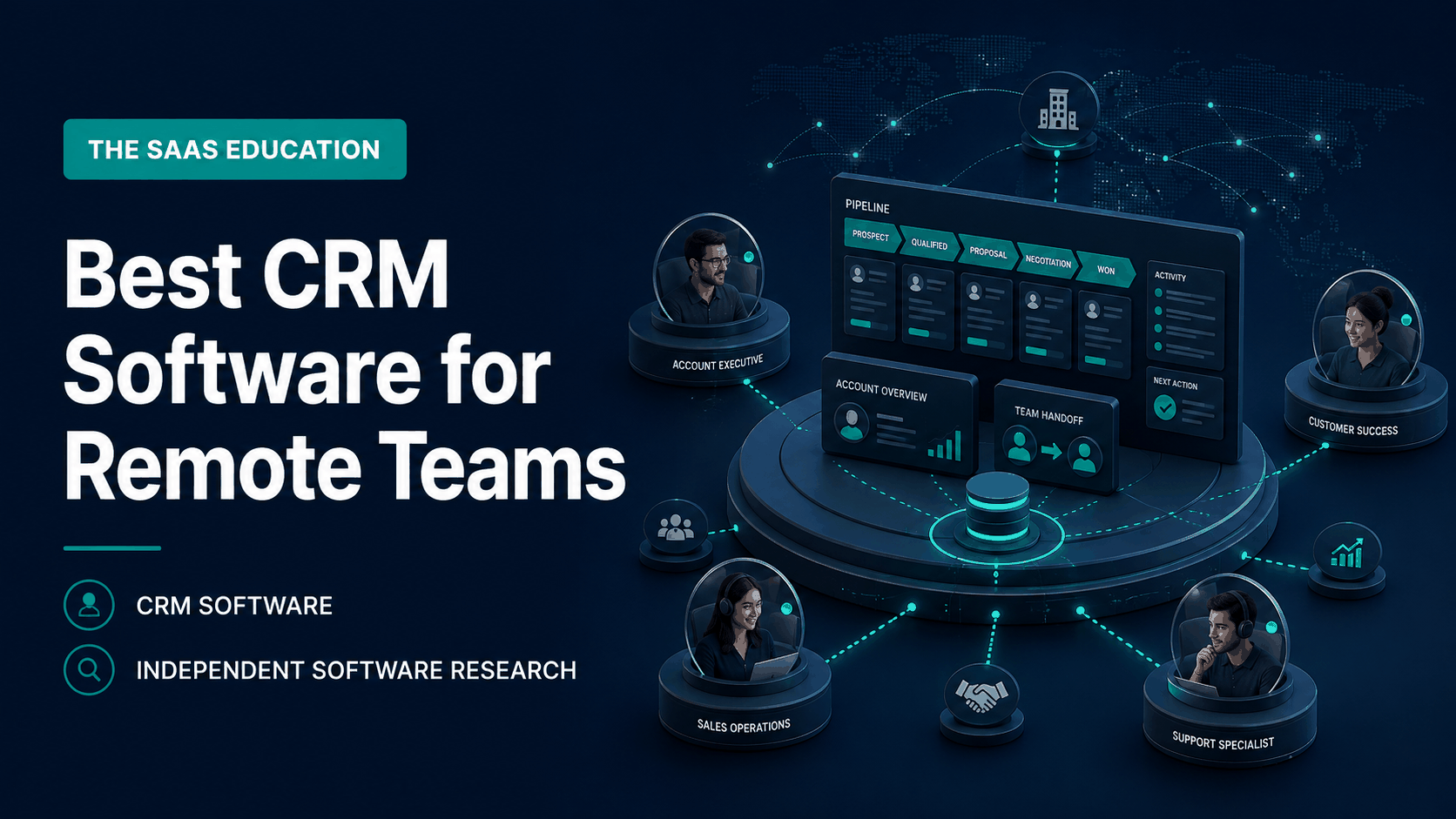Click the ACCOUNT OVERVIEW card title
The height and width of the screenshot is (819, 1456).
(x=881, y=391)
